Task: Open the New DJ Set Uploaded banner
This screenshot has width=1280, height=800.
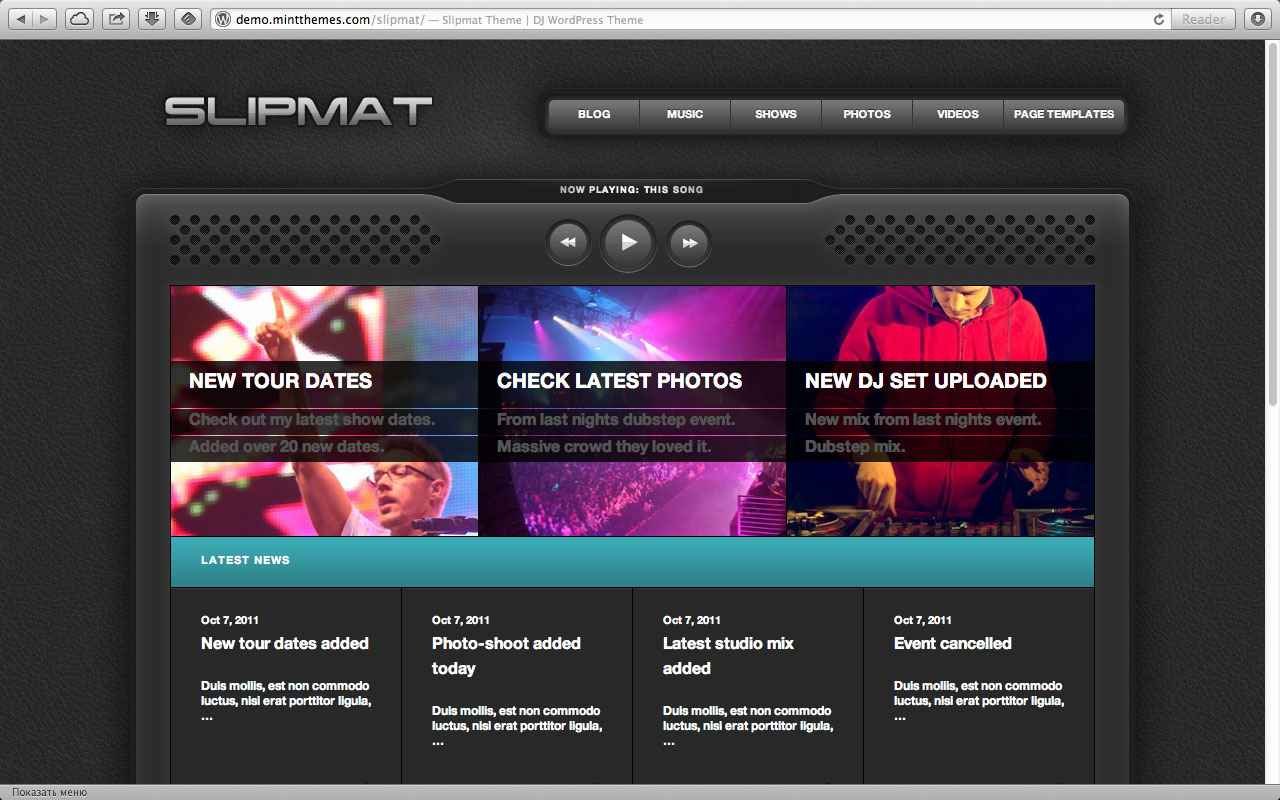Action: point(940,411)
